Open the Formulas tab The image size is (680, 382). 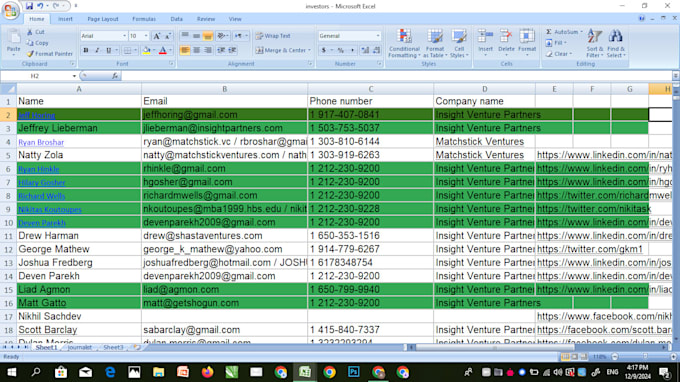pos(144,19)
